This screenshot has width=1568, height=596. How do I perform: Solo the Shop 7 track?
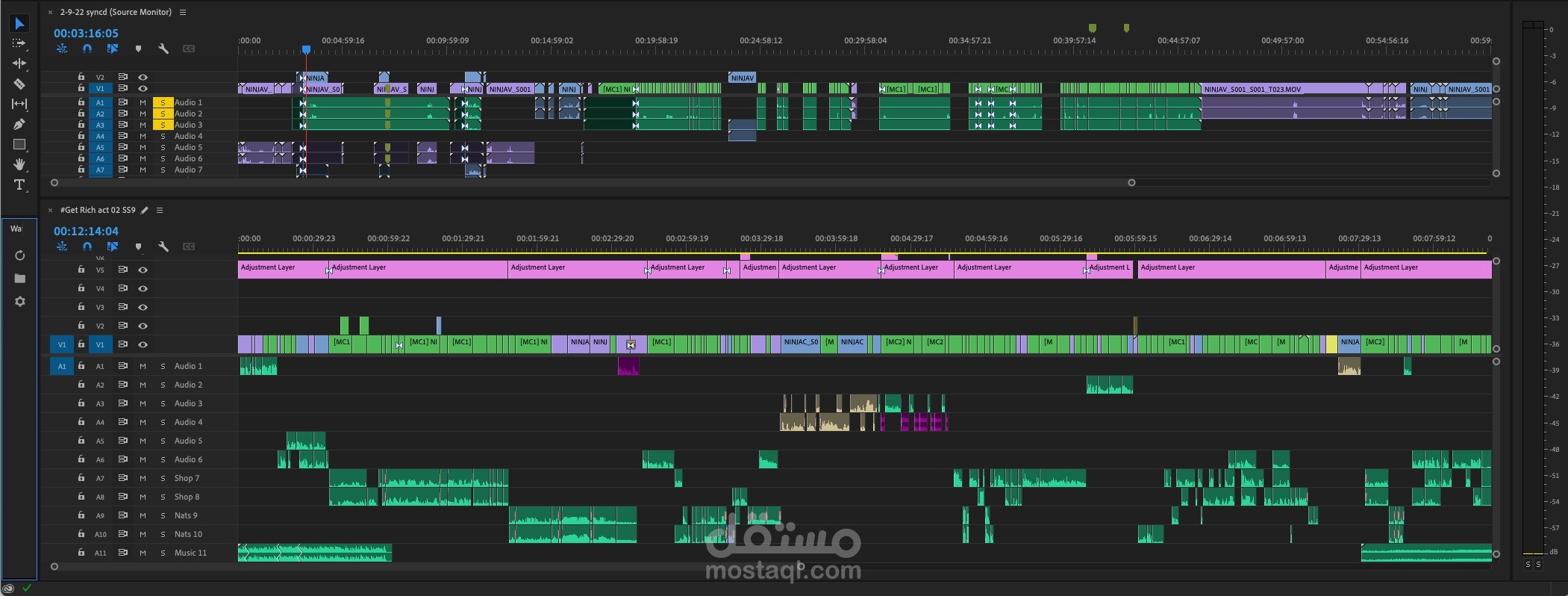[163, 478]
